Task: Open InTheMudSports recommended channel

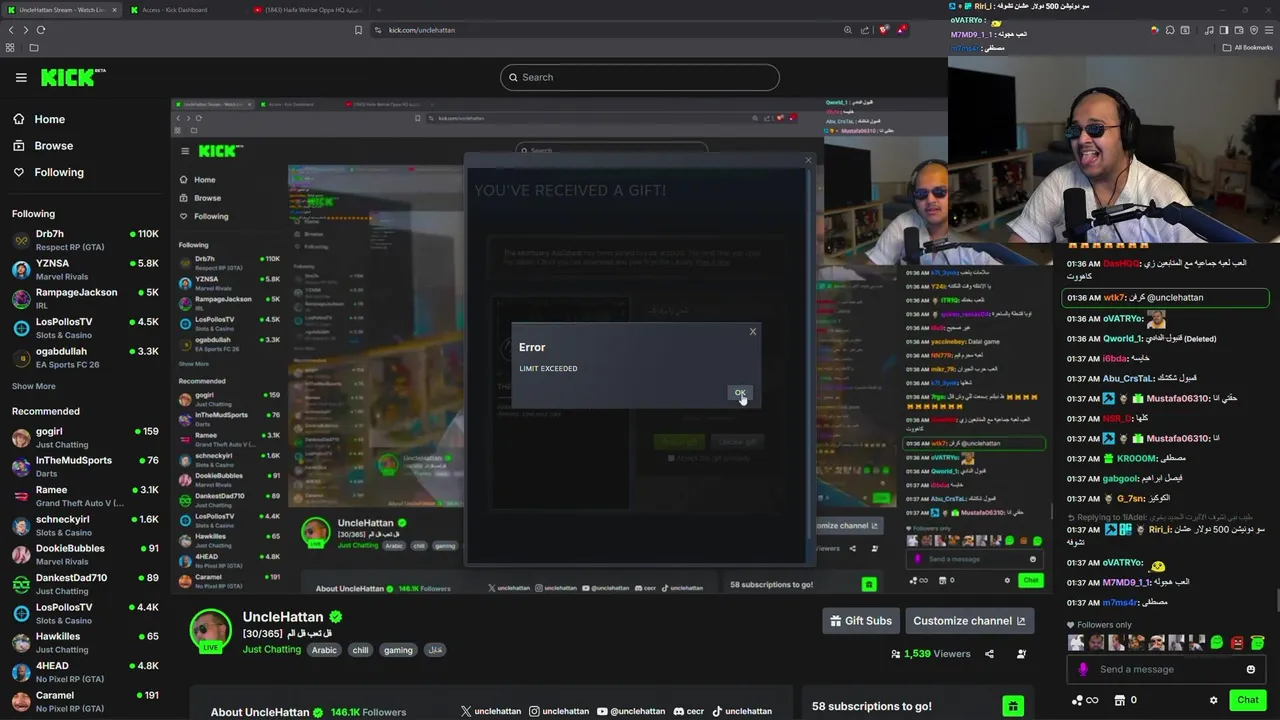Action: pos(84,466)
